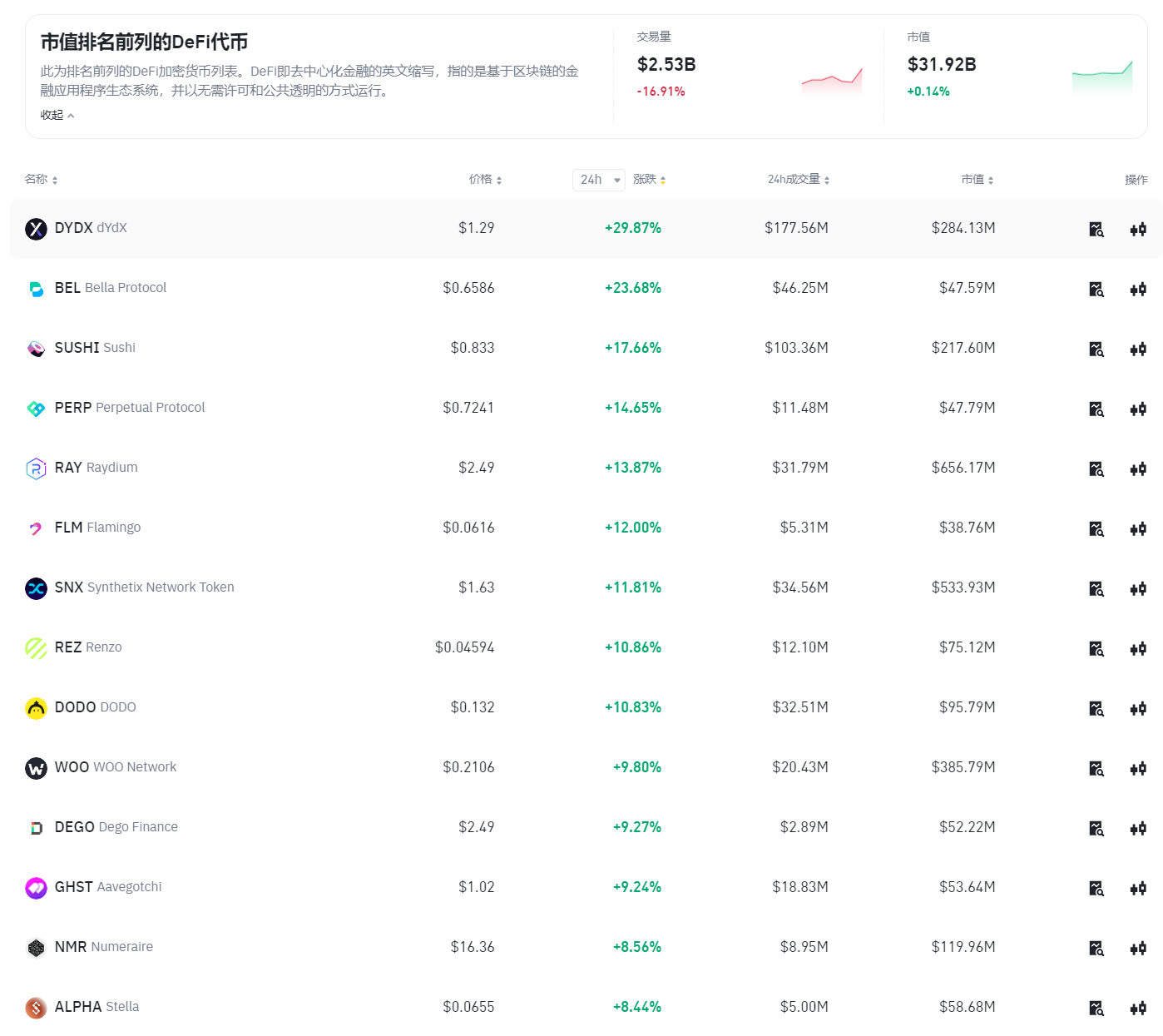Viewport: 1163px width, 1036px height.
Task: Click the Raydium coin logo
Action: click(36, 468)
